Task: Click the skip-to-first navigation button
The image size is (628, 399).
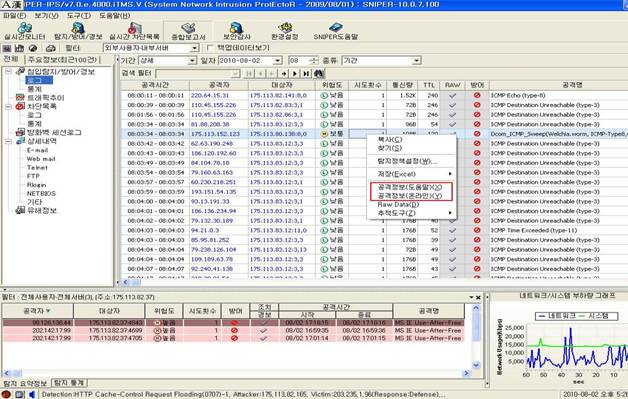Action: pos(249,74)
